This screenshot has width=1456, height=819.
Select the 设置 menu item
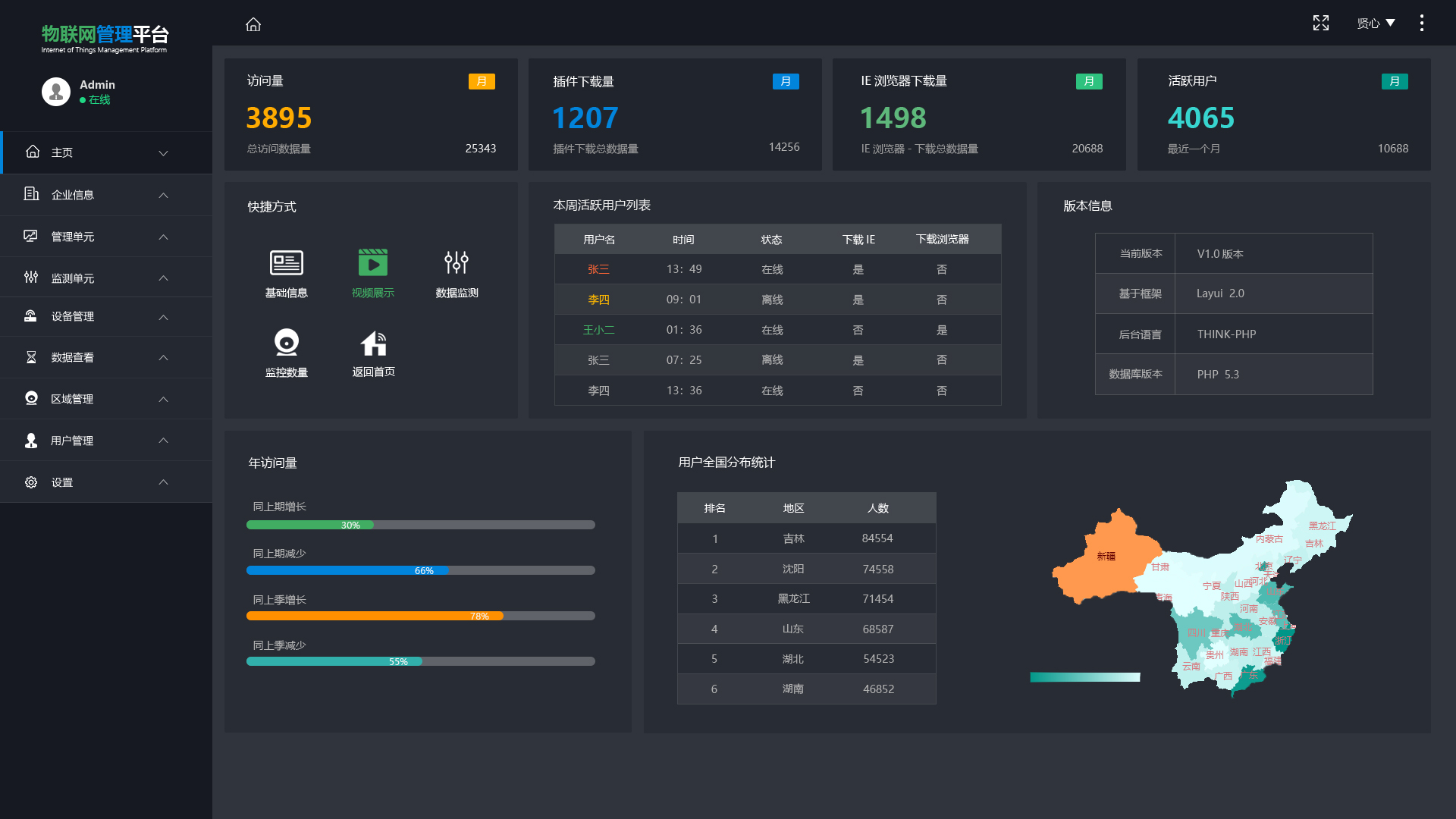pos(106,482)
